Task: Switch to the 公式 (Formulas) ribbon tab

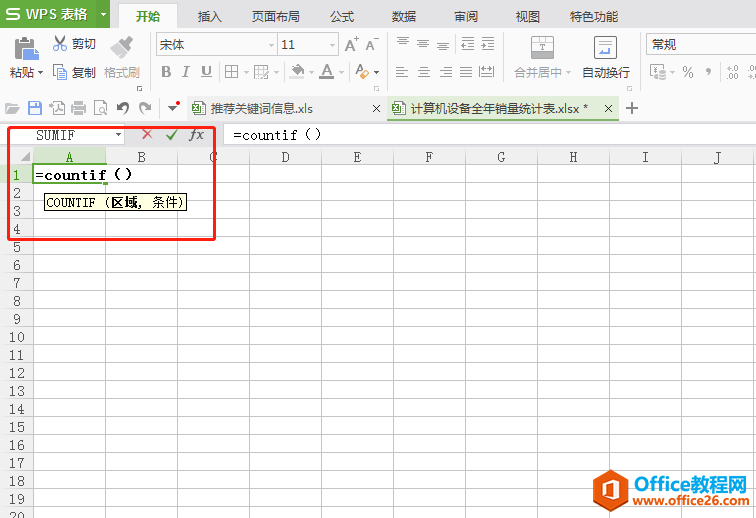Action: (342, 16)
